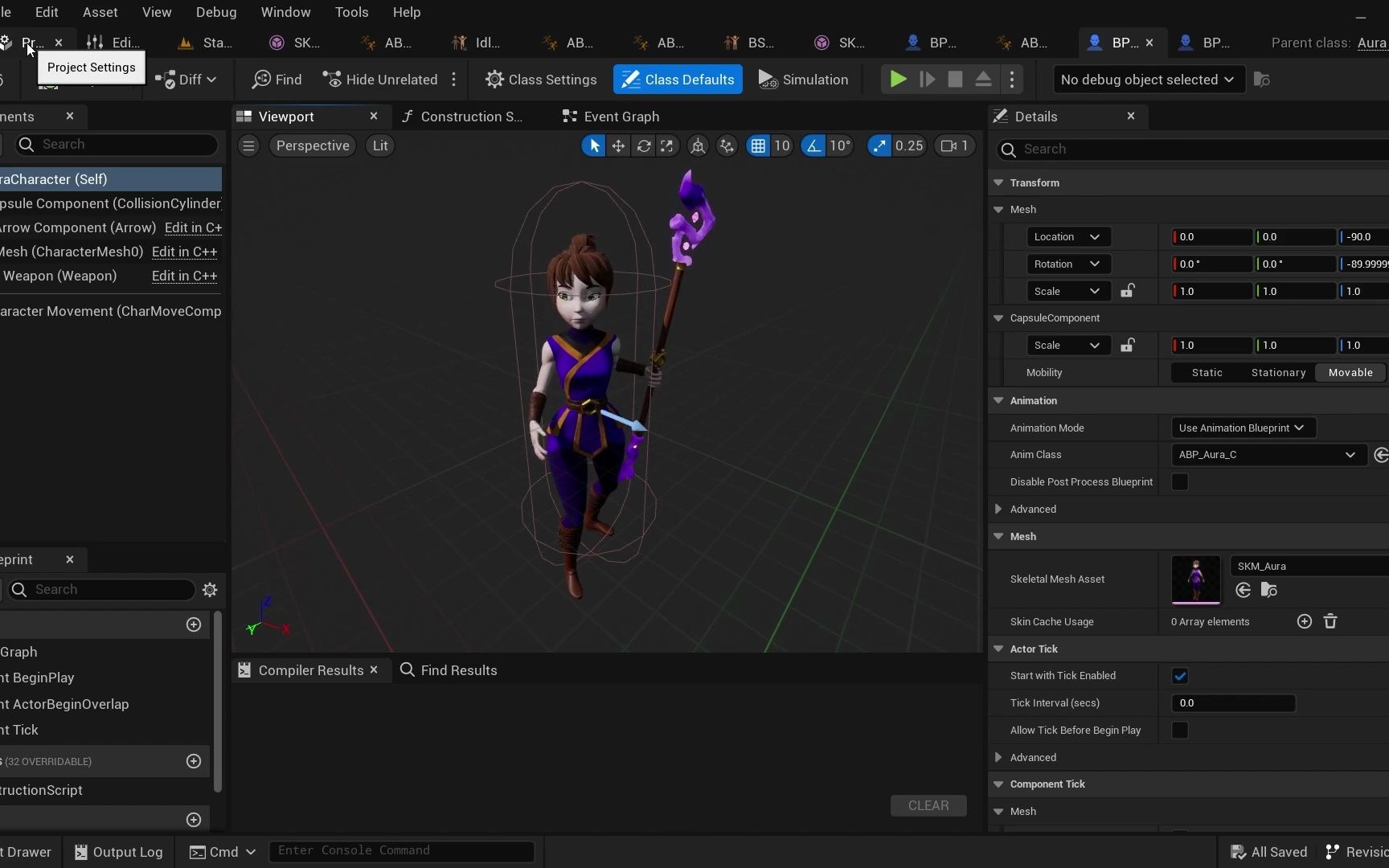This screenshot has height=868, width=1389.
Task: Open Class Settings from the toolbar
Action: click(x=542, y=79)
